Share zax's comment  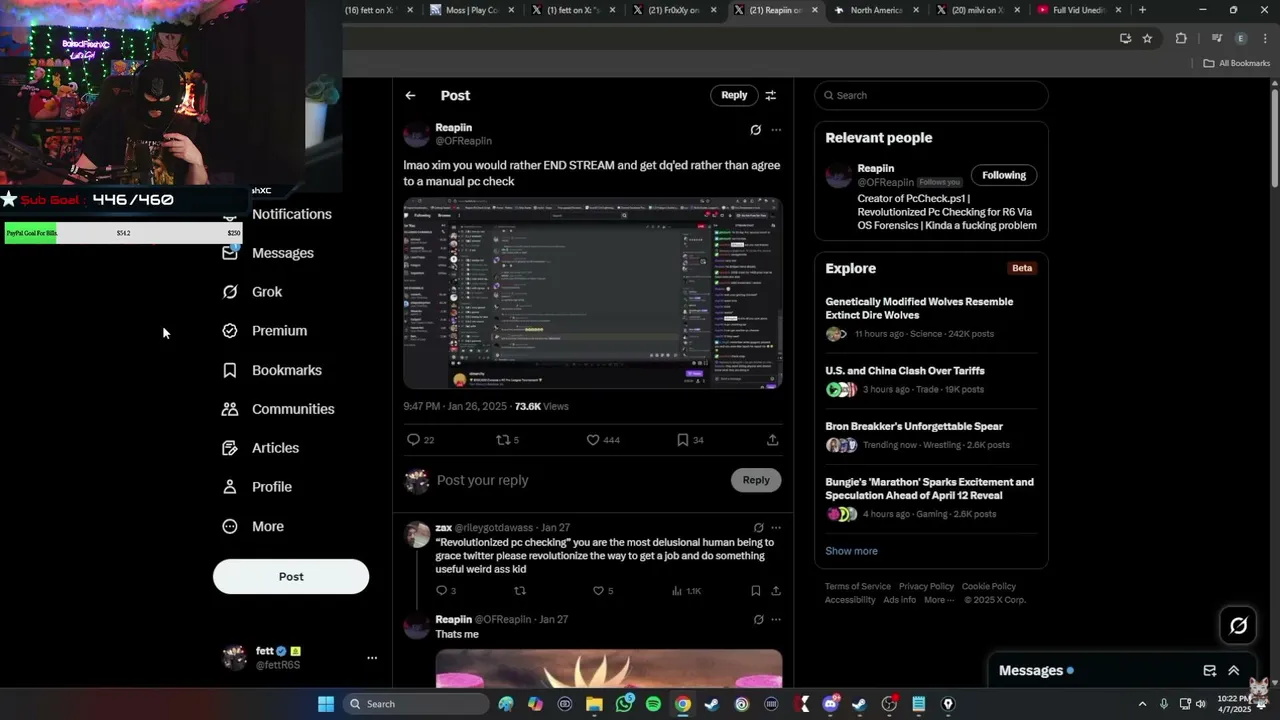point(775,591)
